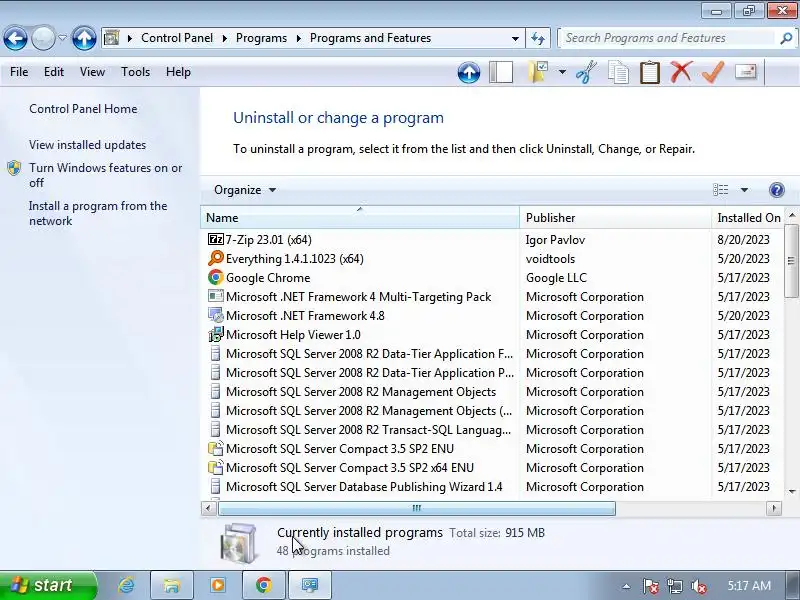800x600 pixels.
Task: Click the red X Delete icon
Action: (x=681, y=72)
